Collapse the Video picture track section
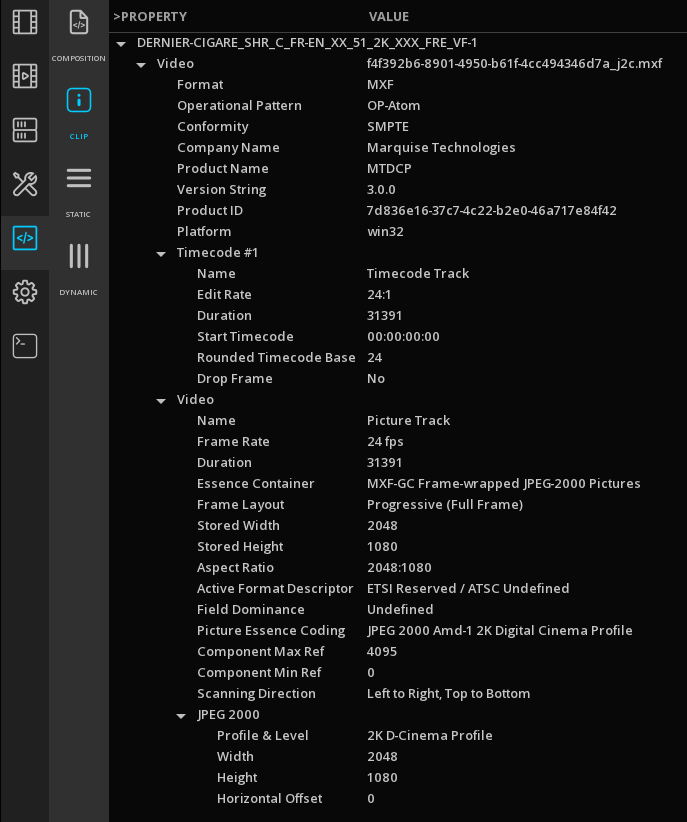The image size is (687, 822). tap(161, 401)
